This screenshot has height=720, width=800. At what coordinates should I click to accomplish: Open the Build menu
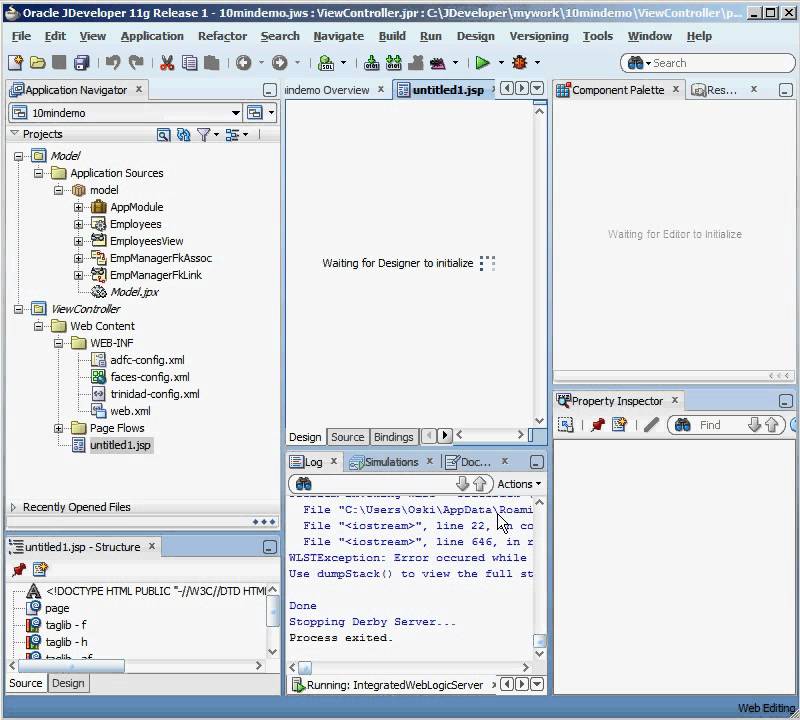pos(392,36)
